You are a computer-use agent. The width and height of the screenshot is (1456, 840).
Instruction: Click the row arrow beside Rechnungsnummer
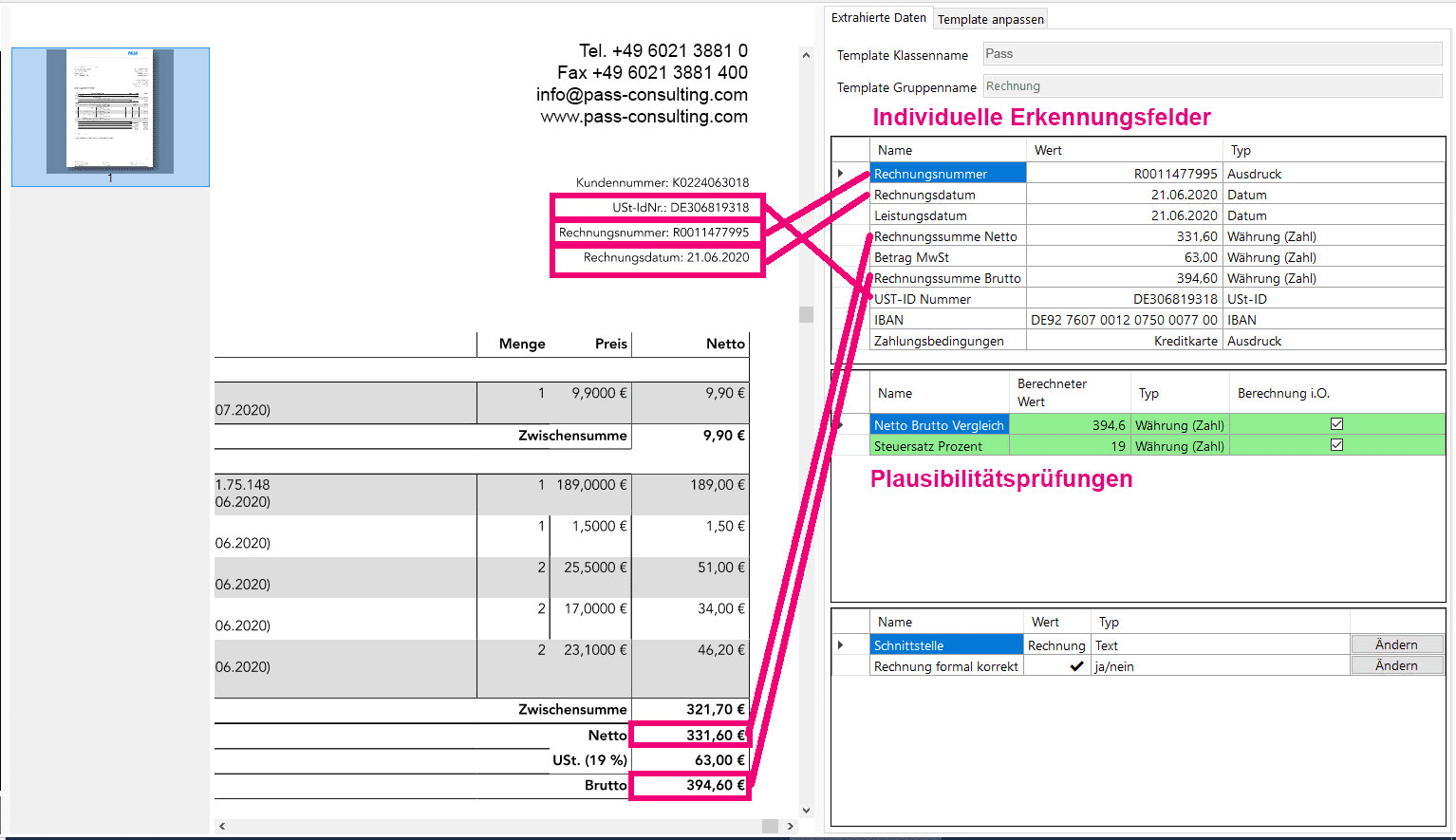pyautogui.click(x=841, y=174)
